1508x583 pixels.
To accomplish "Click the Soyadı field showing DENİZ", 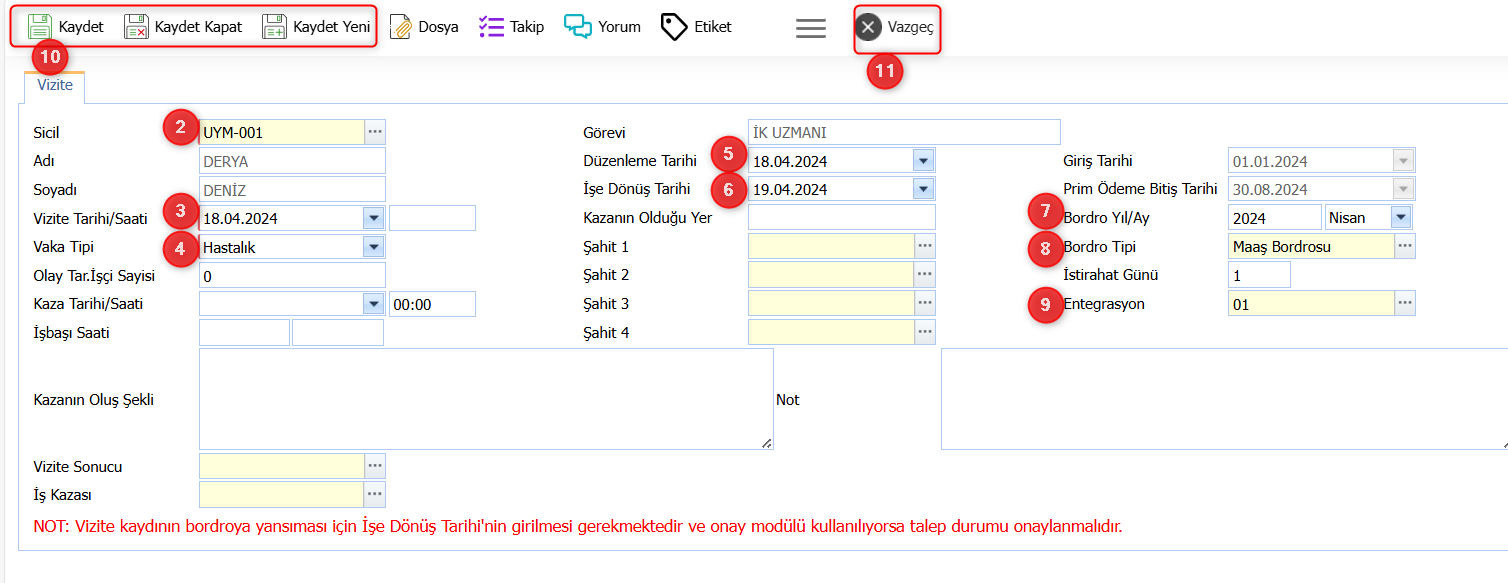I will tap(293, 189).
